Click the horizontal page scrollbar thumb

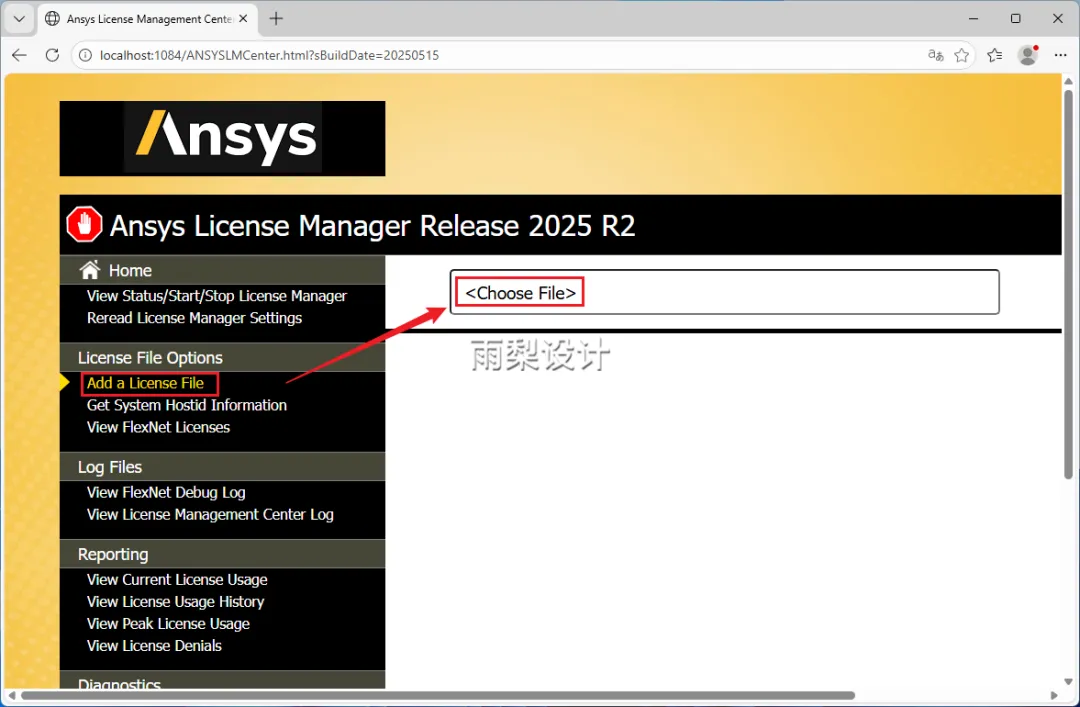click(x=438, y=695)
